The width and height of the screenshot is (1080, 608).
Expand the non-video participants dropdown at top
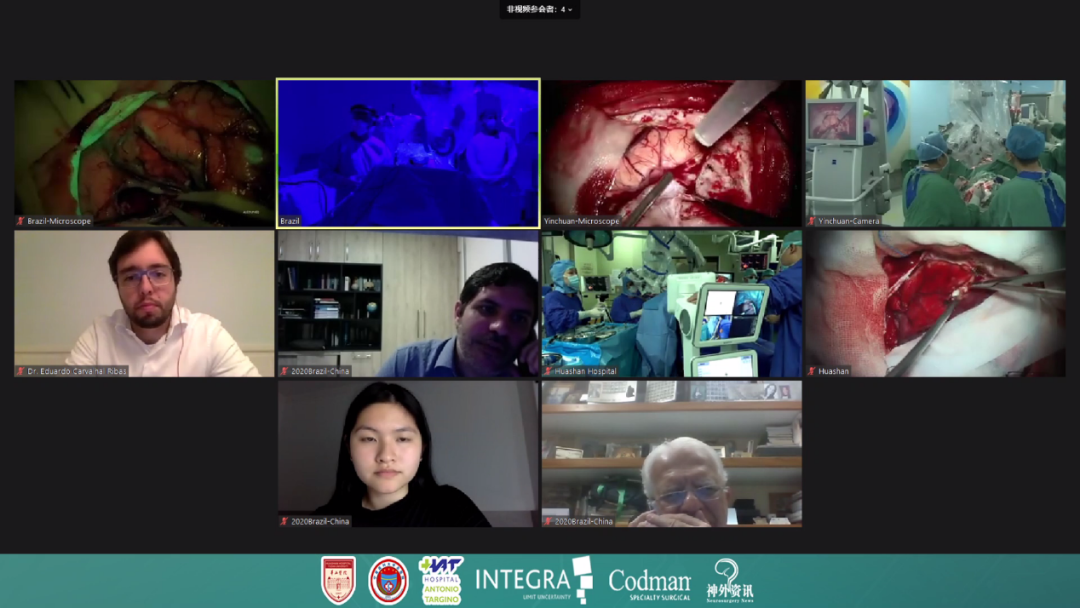[540, 9]
